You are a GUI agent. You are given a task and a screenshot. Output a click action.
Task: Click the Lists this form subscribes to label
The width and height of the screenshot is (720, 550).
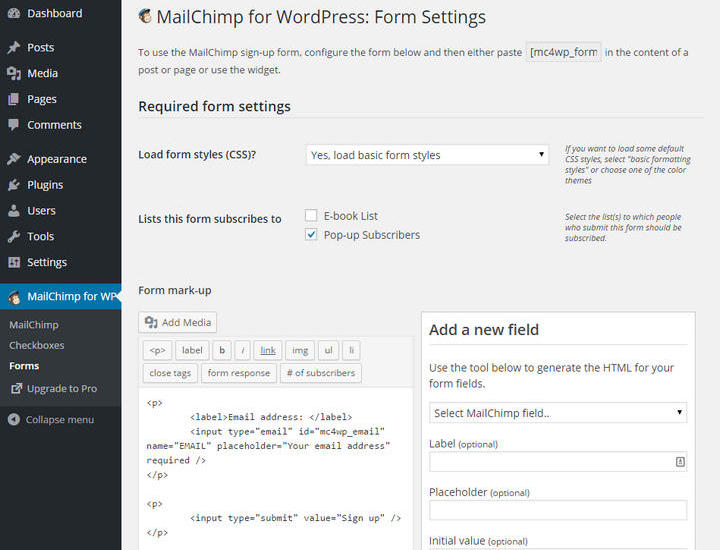[x=210, y=219]
